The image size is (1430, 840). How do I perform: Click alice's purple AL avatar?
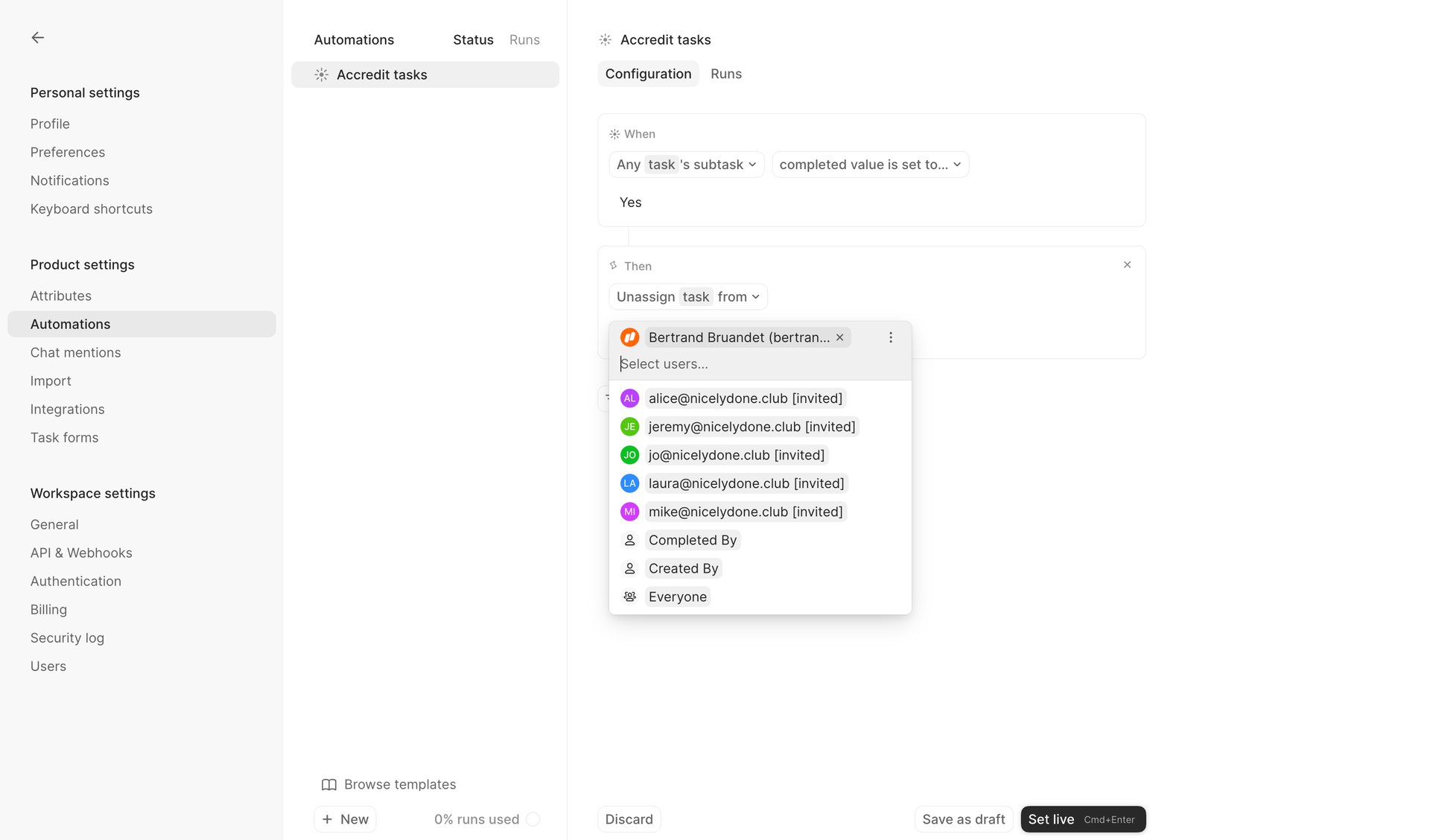point(629,398)
